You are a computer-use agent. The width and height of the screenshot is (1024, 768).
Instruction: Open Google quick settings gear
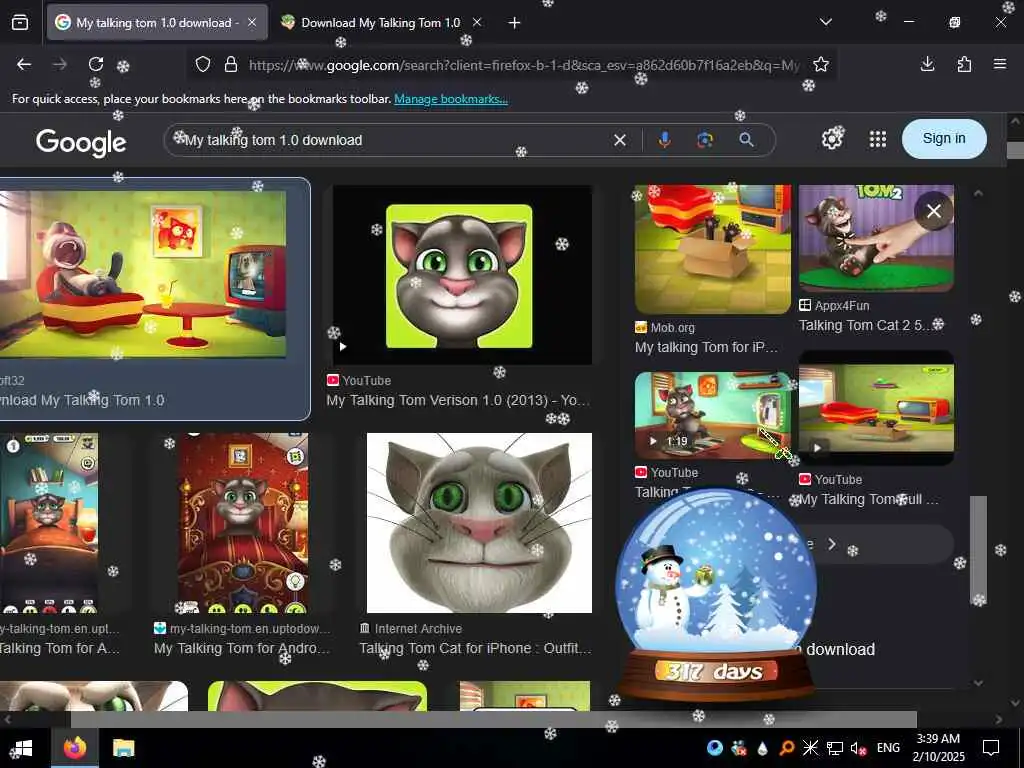coord(832,138)
